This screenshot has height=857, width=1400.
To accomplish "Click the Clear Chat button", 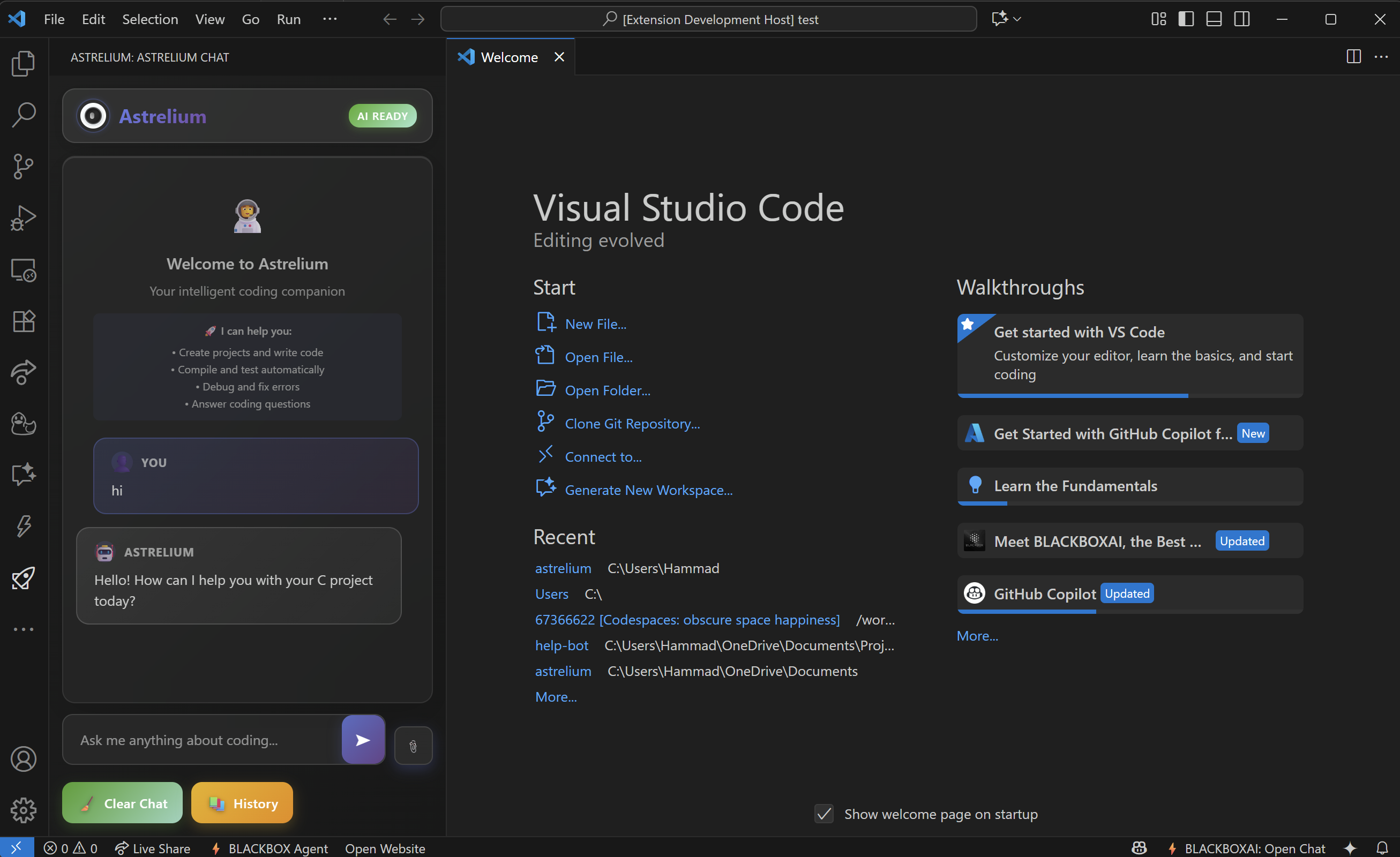I will 122,803.
